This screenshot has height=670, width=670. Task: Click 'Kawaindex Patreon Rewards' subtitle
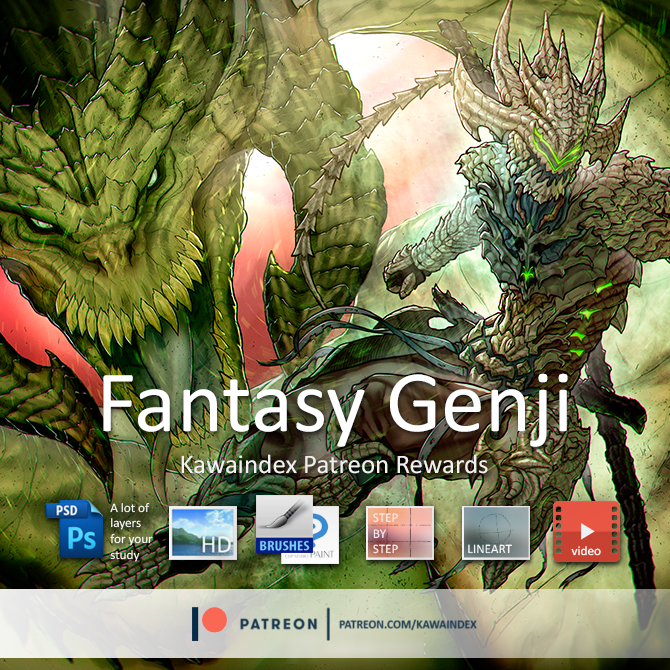tap(334, 465)
